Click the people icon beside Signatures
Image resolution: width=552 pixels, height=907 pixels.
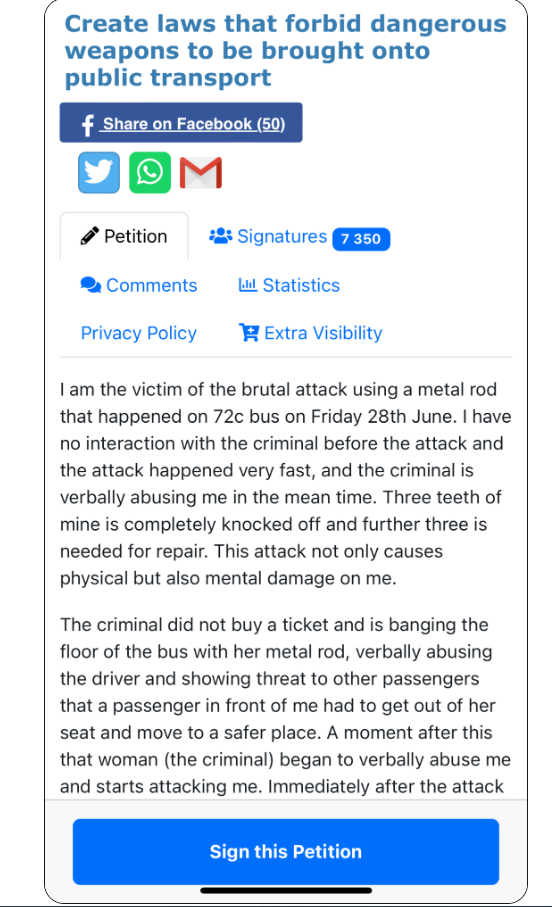[x=220, y=236]
